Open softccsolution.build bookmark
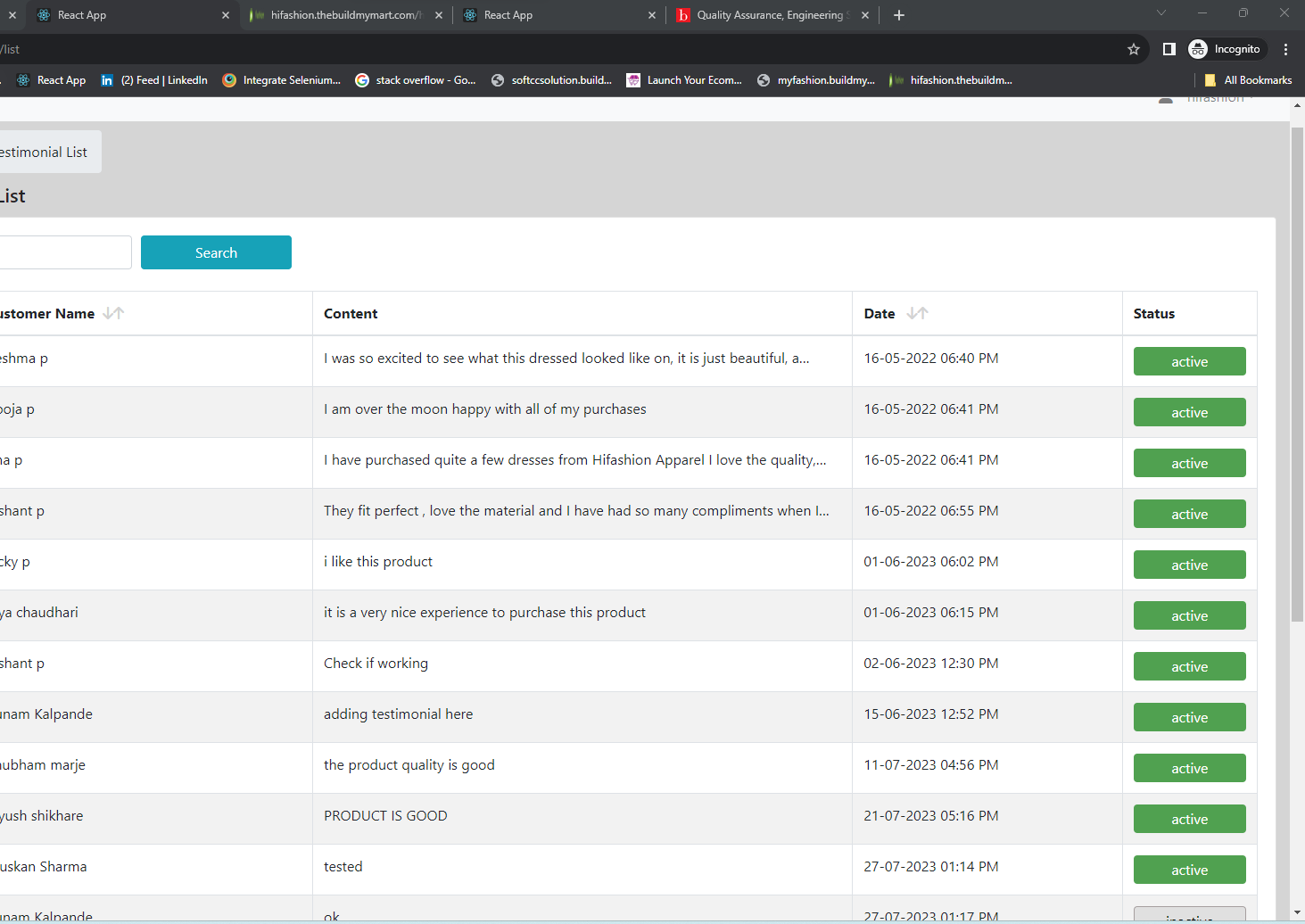Screen dimensions: 1305x924 pyautogui.click(x=551, y=80)
